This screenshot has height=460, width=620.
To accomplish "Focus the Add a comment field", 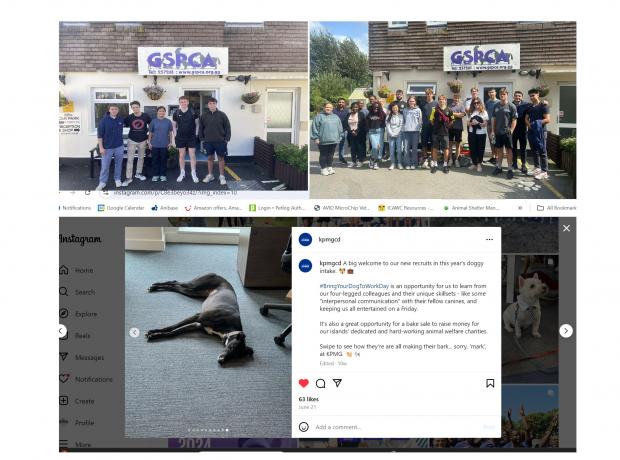I will [x=397, y=427].
